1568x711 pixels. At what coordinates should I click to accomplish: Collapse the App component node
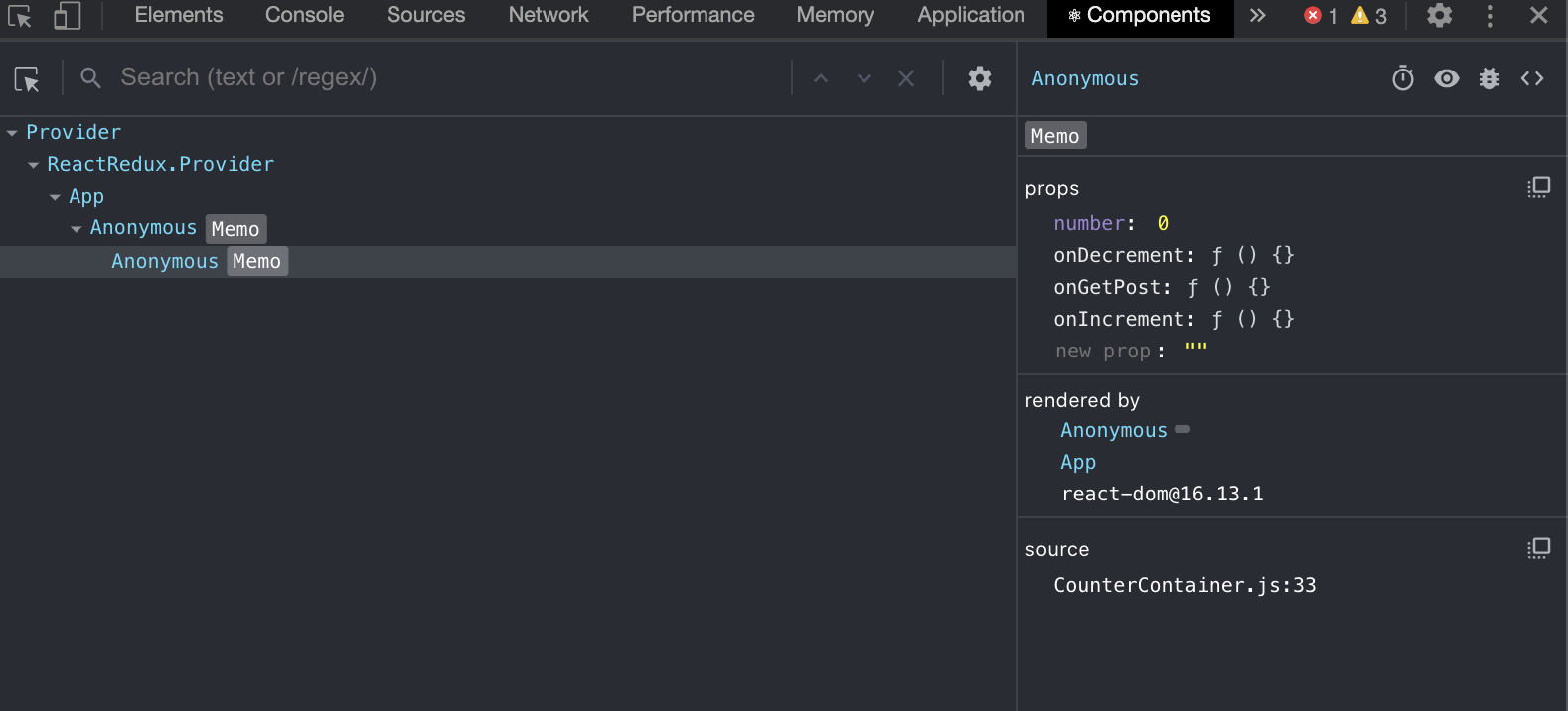(55, 197)
